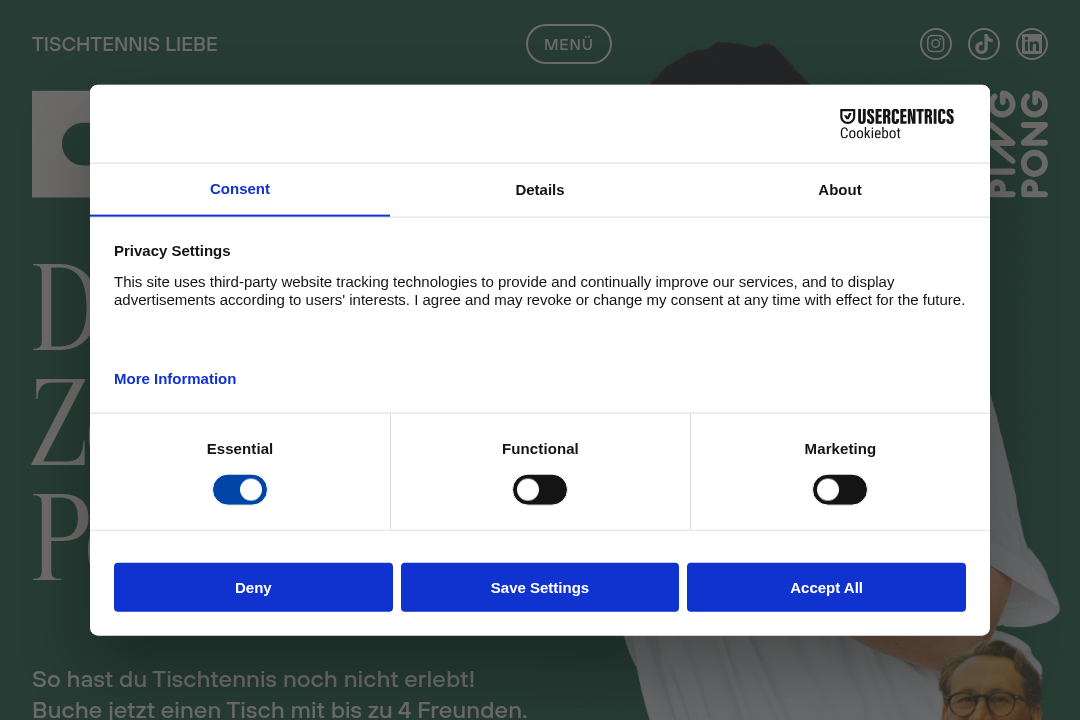Open the MENÜ button in header
Viewport: 1080px width, 720px height.
coord(569,44)
